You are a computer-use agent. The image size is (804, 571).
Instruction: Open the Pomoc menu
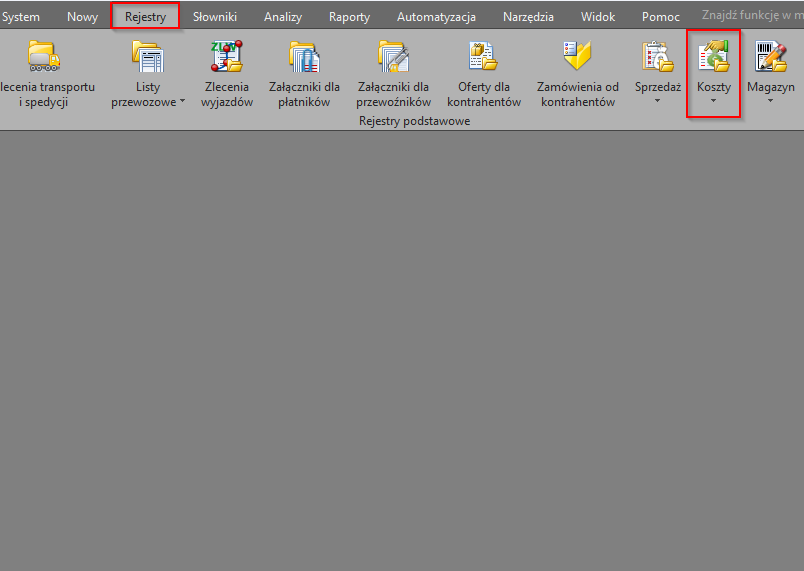[x=660, y=17]
